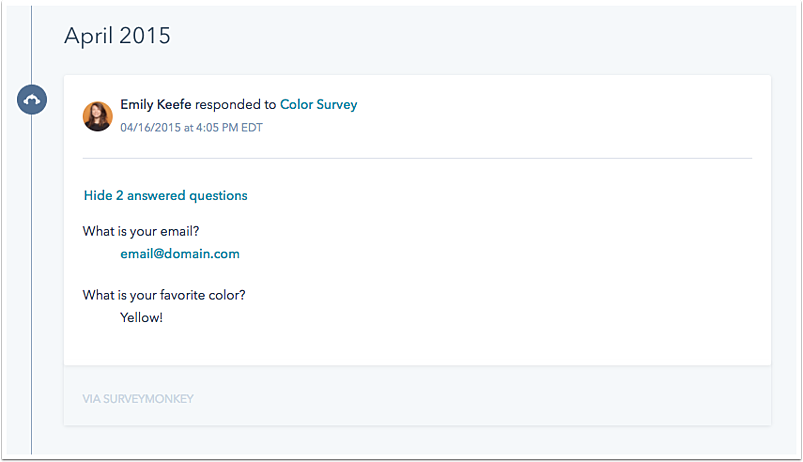The image size is (803, 462).
Task: Select the April 2015 month heading
Action: [117, 36]
